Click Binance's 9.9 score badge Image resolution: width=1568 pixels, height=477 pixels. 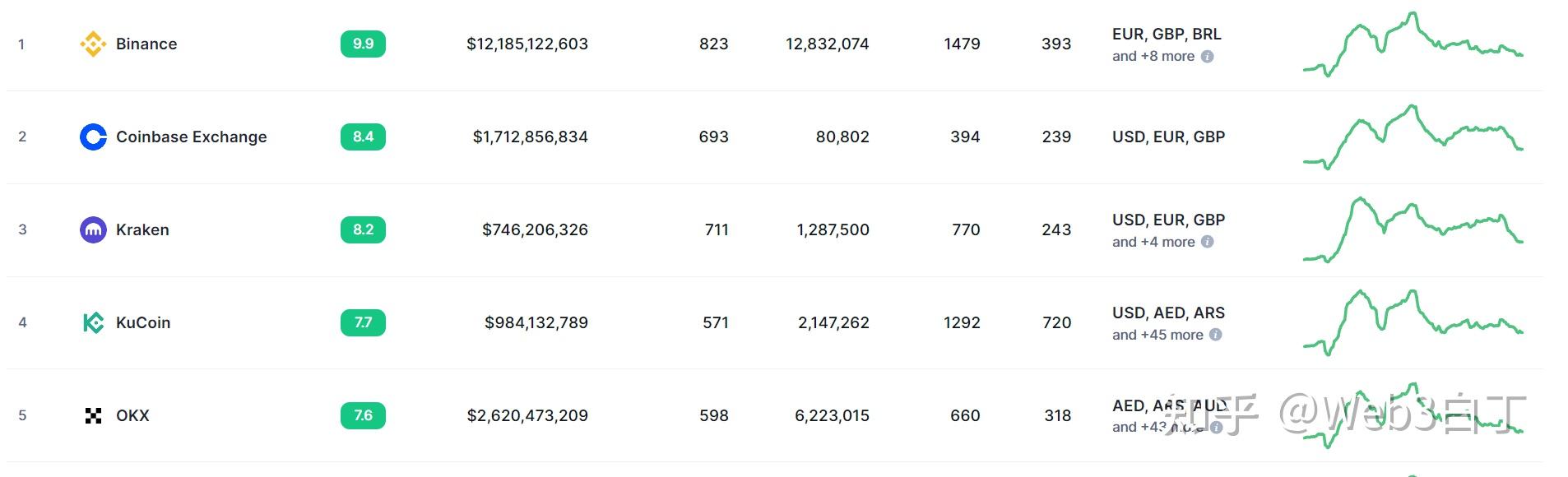tap(363, 44)
